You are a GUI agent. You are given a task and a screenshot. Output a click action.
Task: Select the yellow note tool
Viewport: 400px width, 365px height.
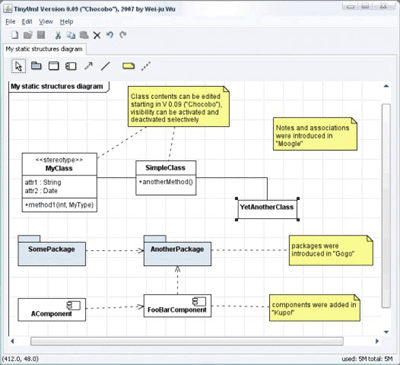coord(128,66)
